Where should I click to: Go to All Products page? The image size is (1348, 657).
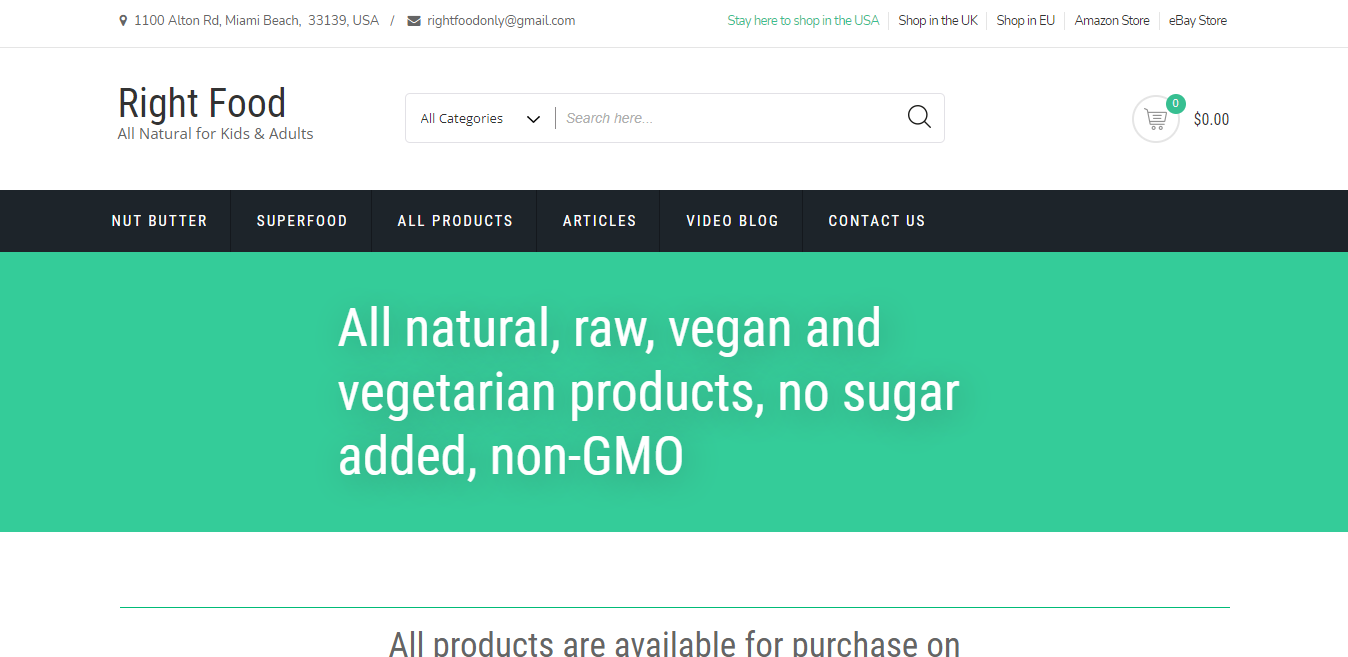pyautogui.click(x=455, y=221)
